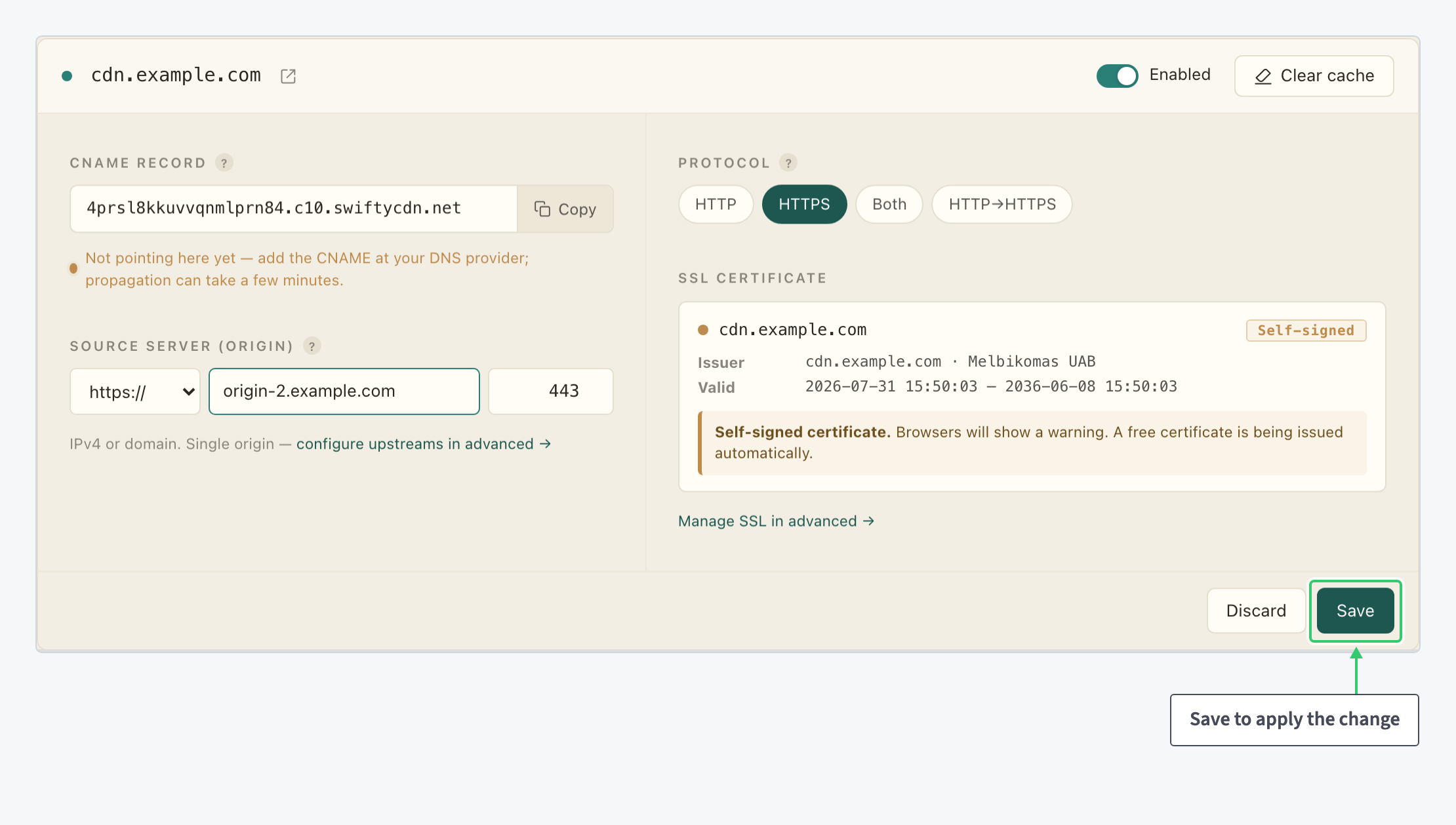Edit the origin-2.example.com hostname field
This screenshot has height=825, width=1456.
(x=344, y=392)
